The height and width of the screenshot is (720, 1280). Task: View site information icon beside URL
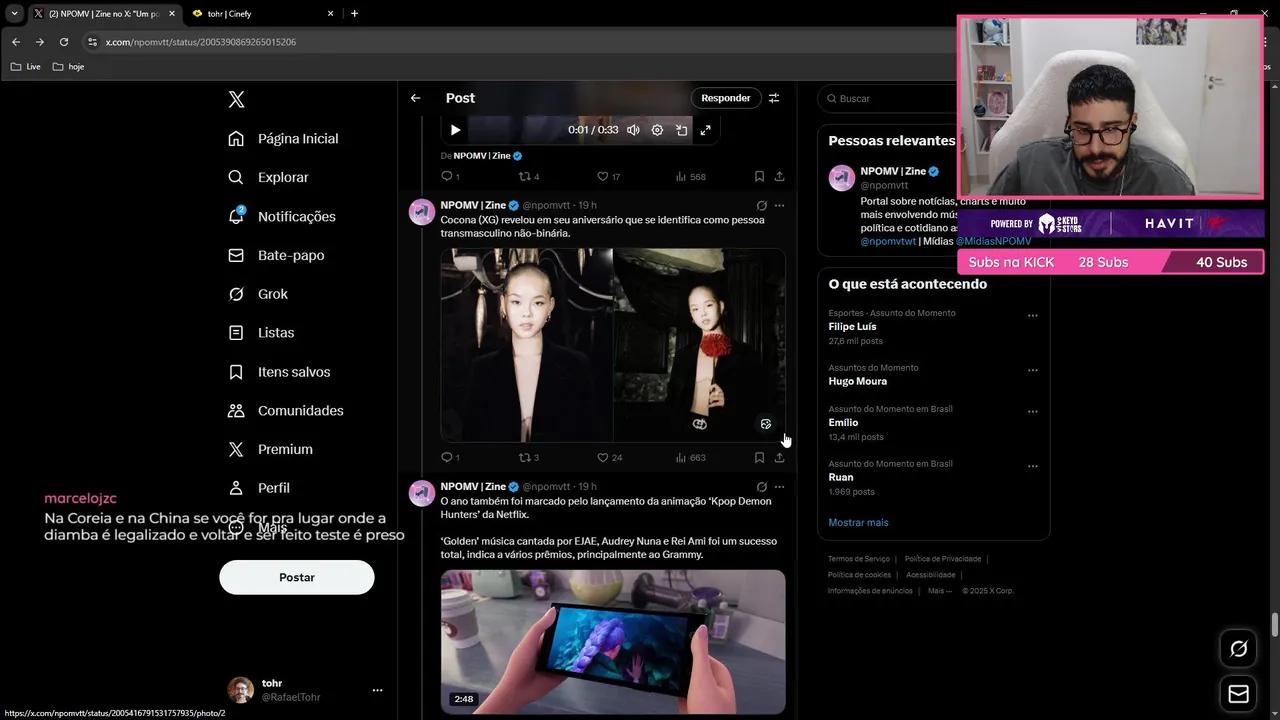tap(93, 42)
